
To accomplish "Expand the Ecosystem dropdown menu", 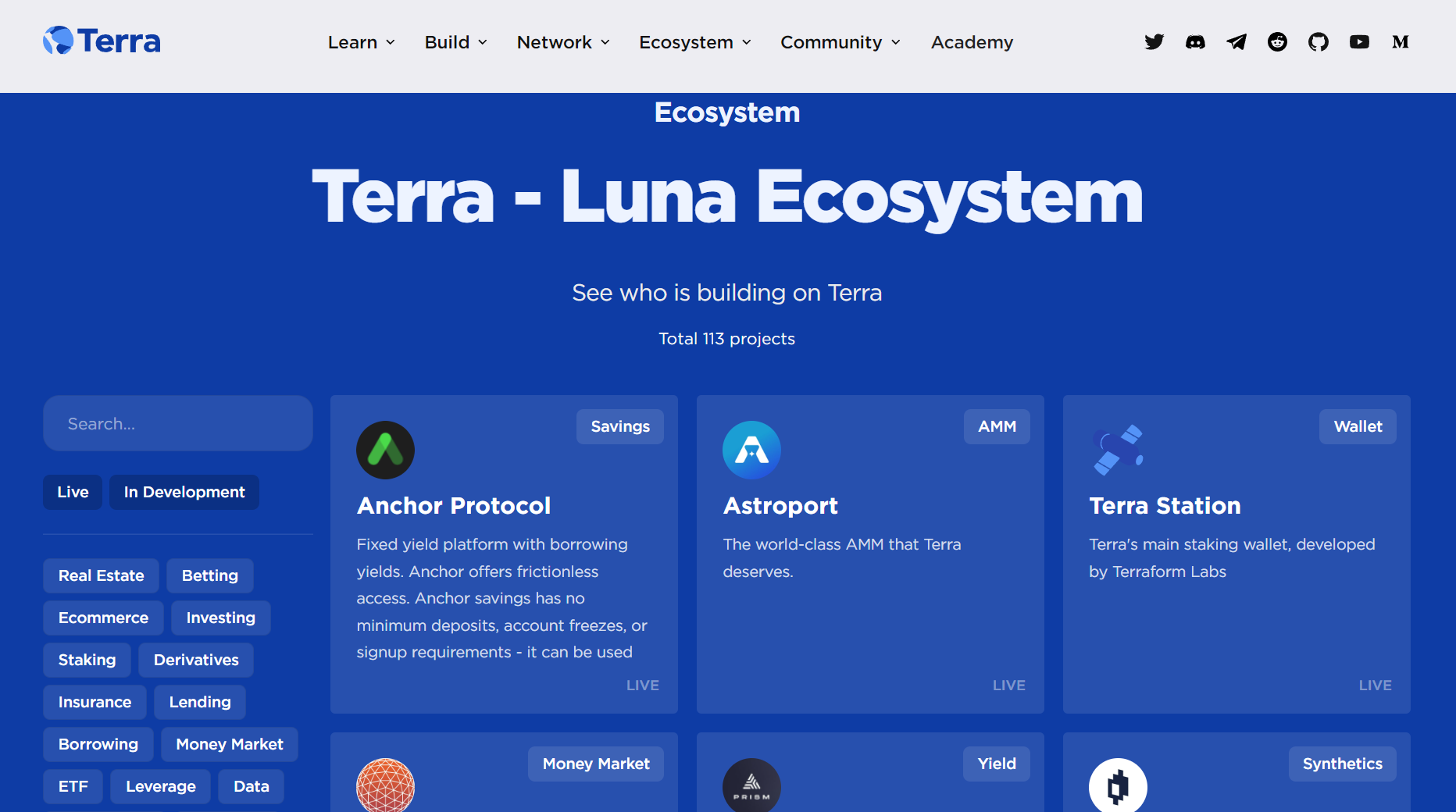I will pos(695,42).
